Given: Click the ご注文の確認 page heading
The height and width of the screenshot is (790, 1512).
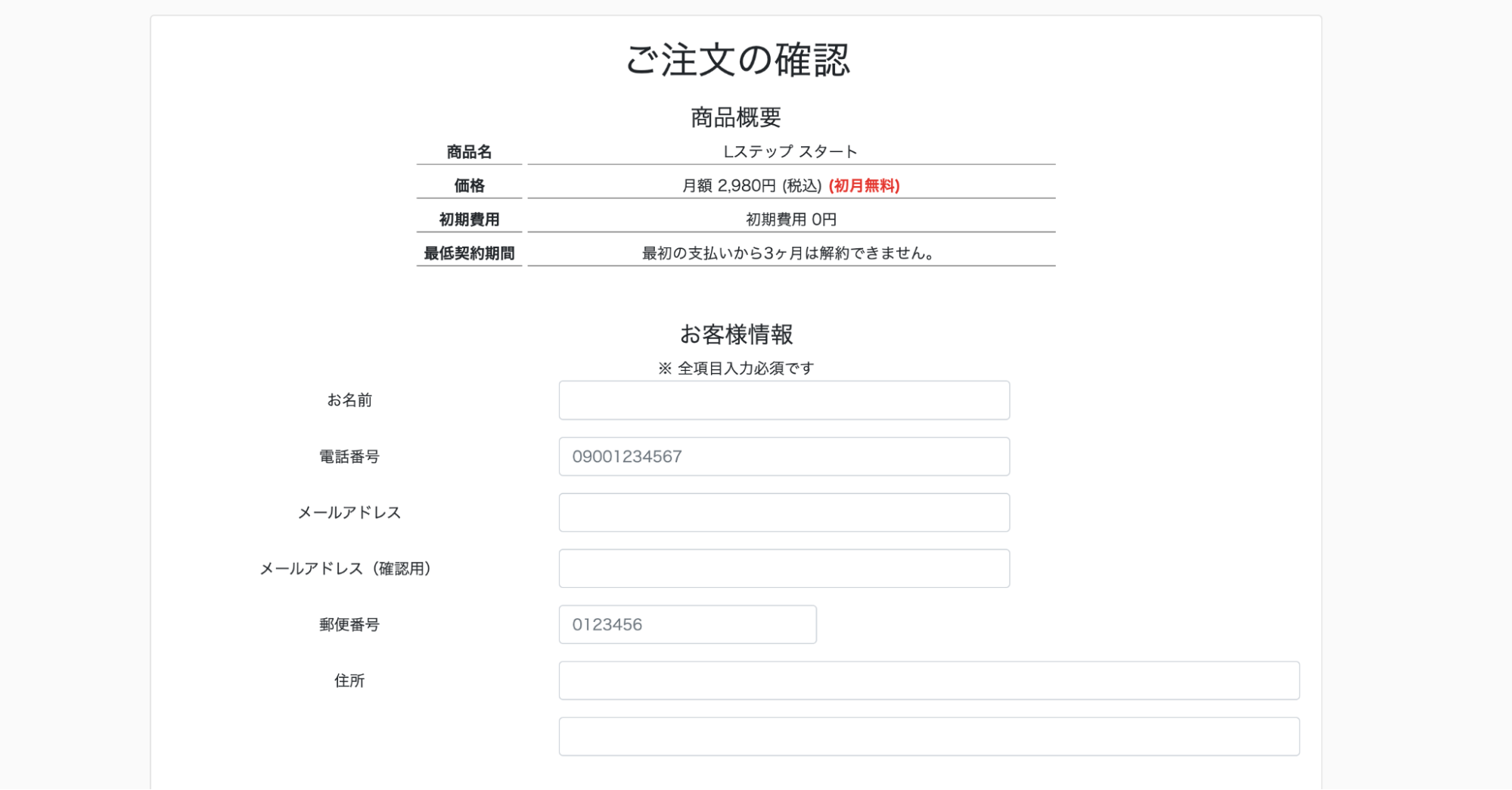Looking at the screenshot, I should [737, 60].
